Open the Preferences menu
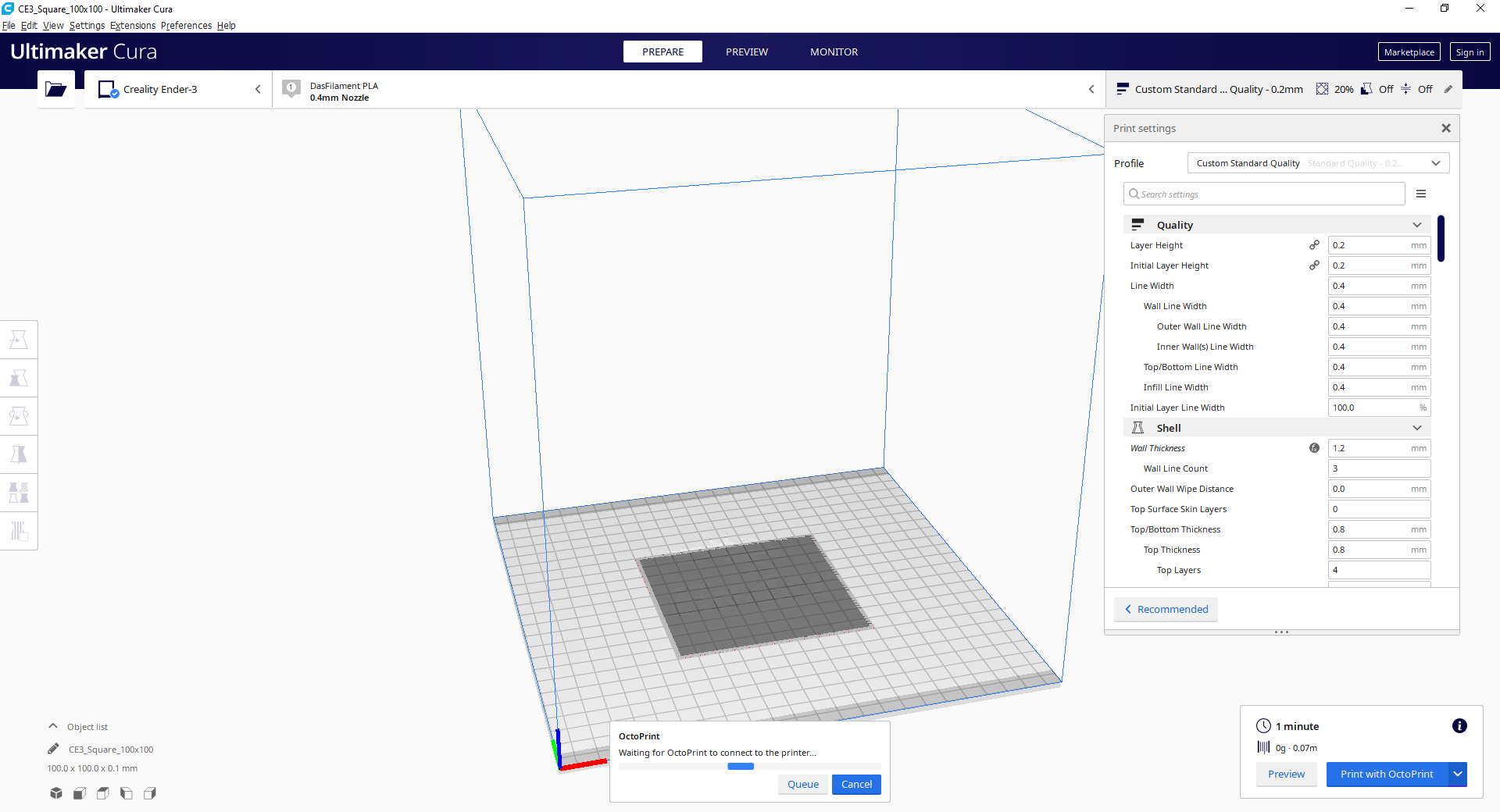The height and width of the screenshot is (812, 1500). [x=186, y=25]
